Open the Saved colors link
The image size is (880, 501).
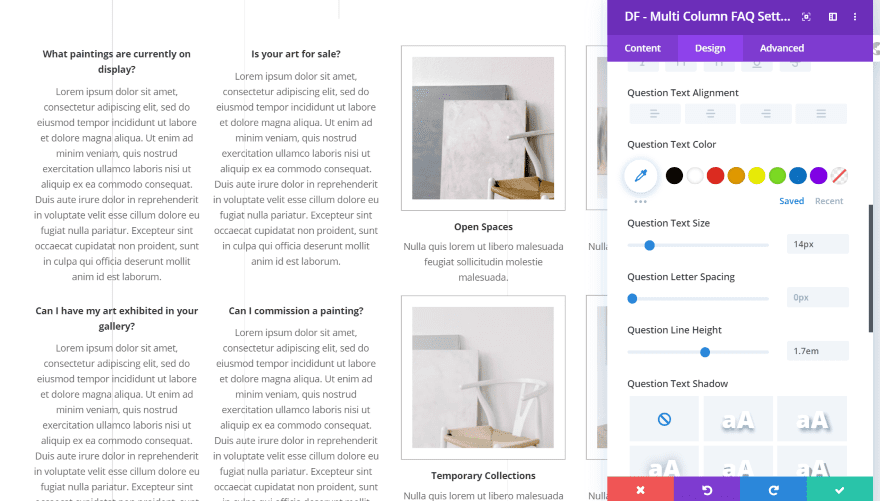point(791,201)
